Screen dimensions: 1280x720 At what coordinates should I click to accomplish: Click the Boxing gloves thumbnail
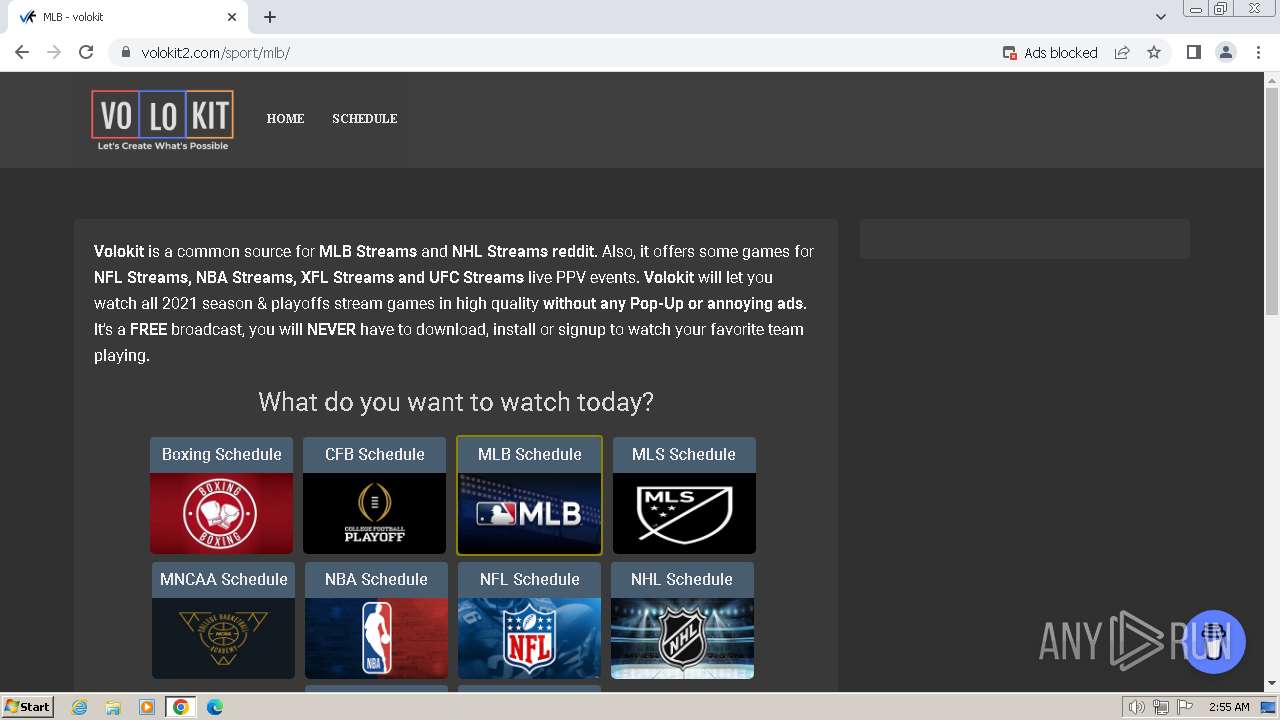tap(221, 514)
